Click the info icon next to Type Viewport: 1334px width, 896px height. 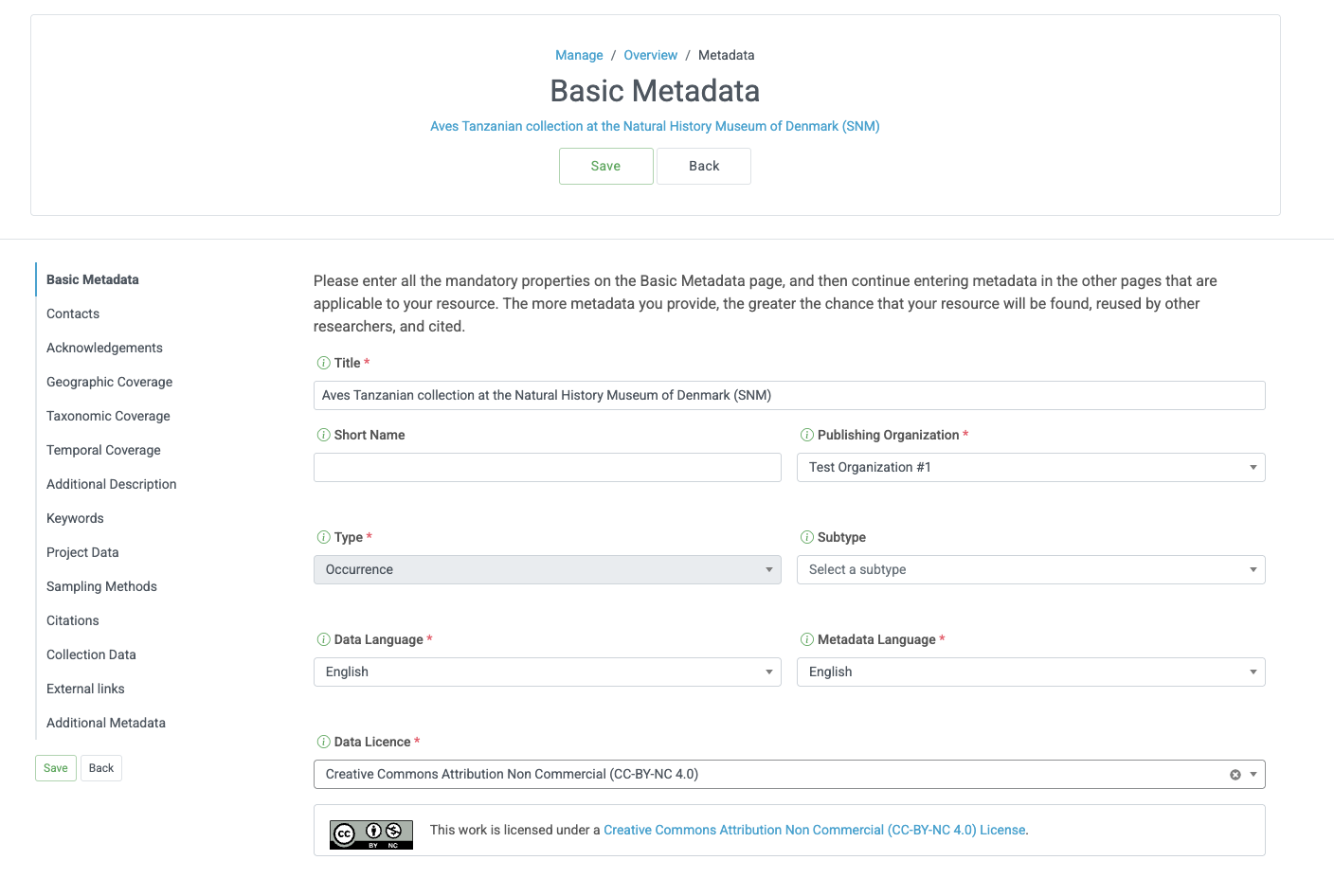click(x=322, y=537)
